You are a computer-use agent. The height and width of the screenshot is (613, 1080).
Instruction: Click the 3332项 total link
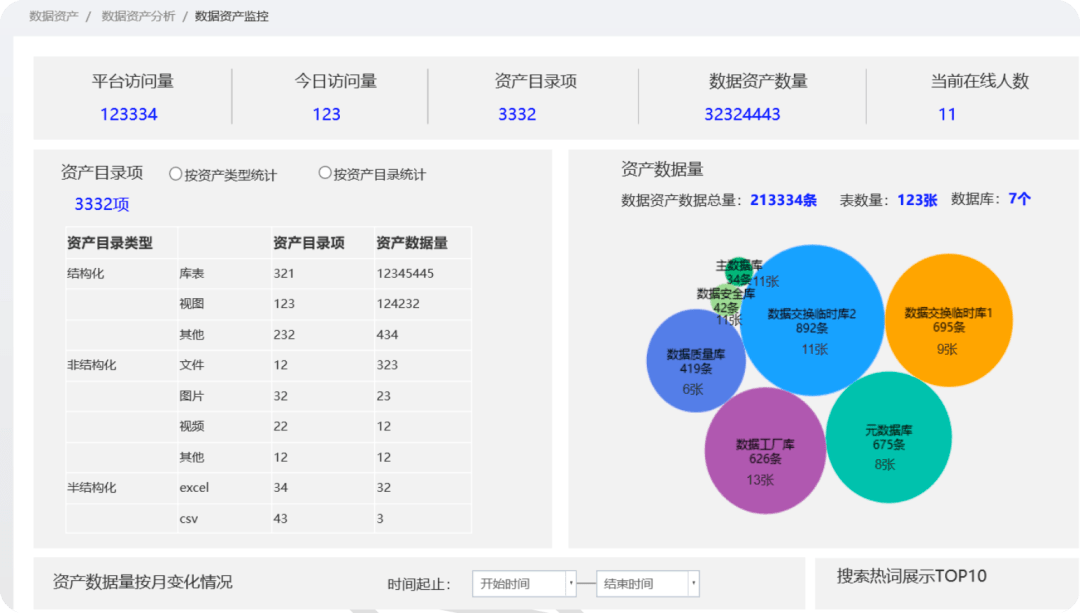point(102,204)
